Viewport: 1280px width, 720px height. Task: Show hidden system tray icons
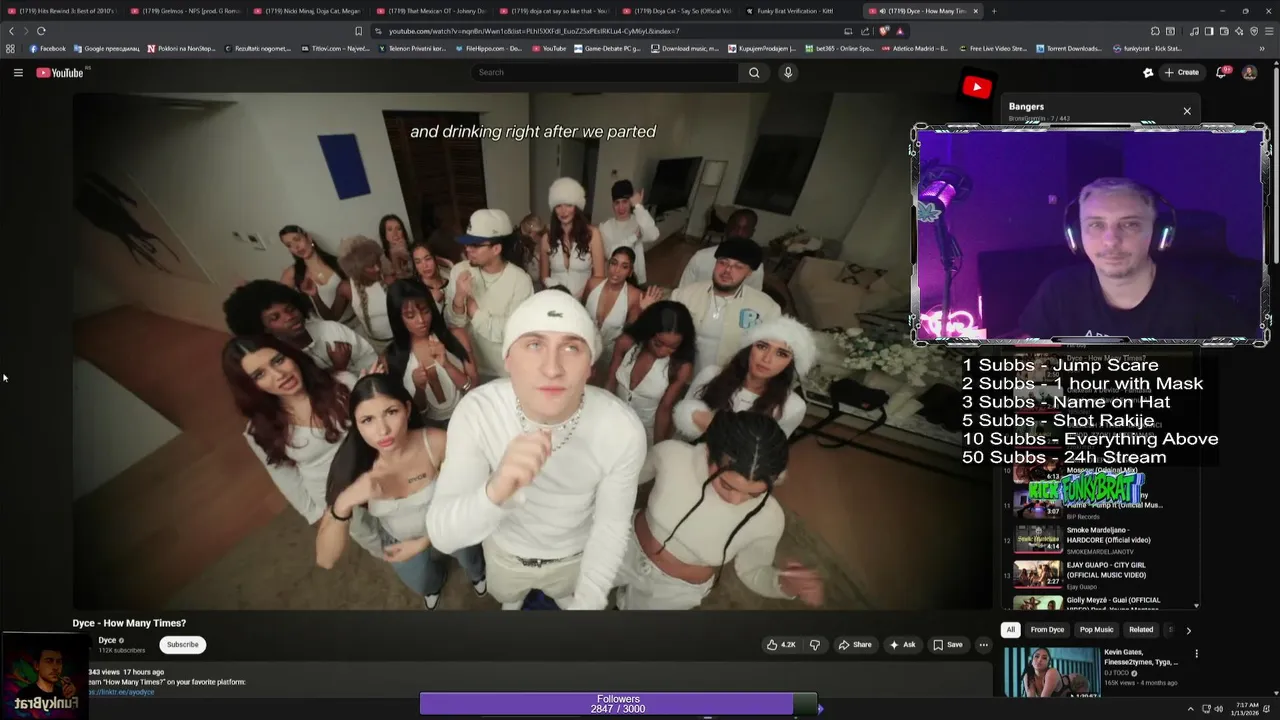pos(1191,709)
